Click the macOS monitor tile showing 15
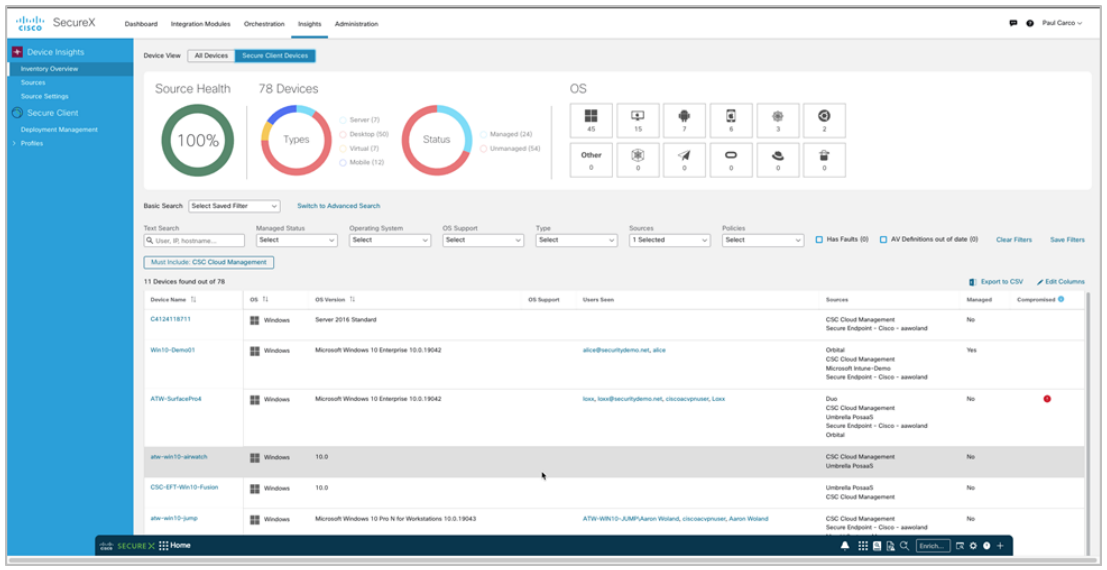This screenshot has width=1107, height=570. coord(638,121)
